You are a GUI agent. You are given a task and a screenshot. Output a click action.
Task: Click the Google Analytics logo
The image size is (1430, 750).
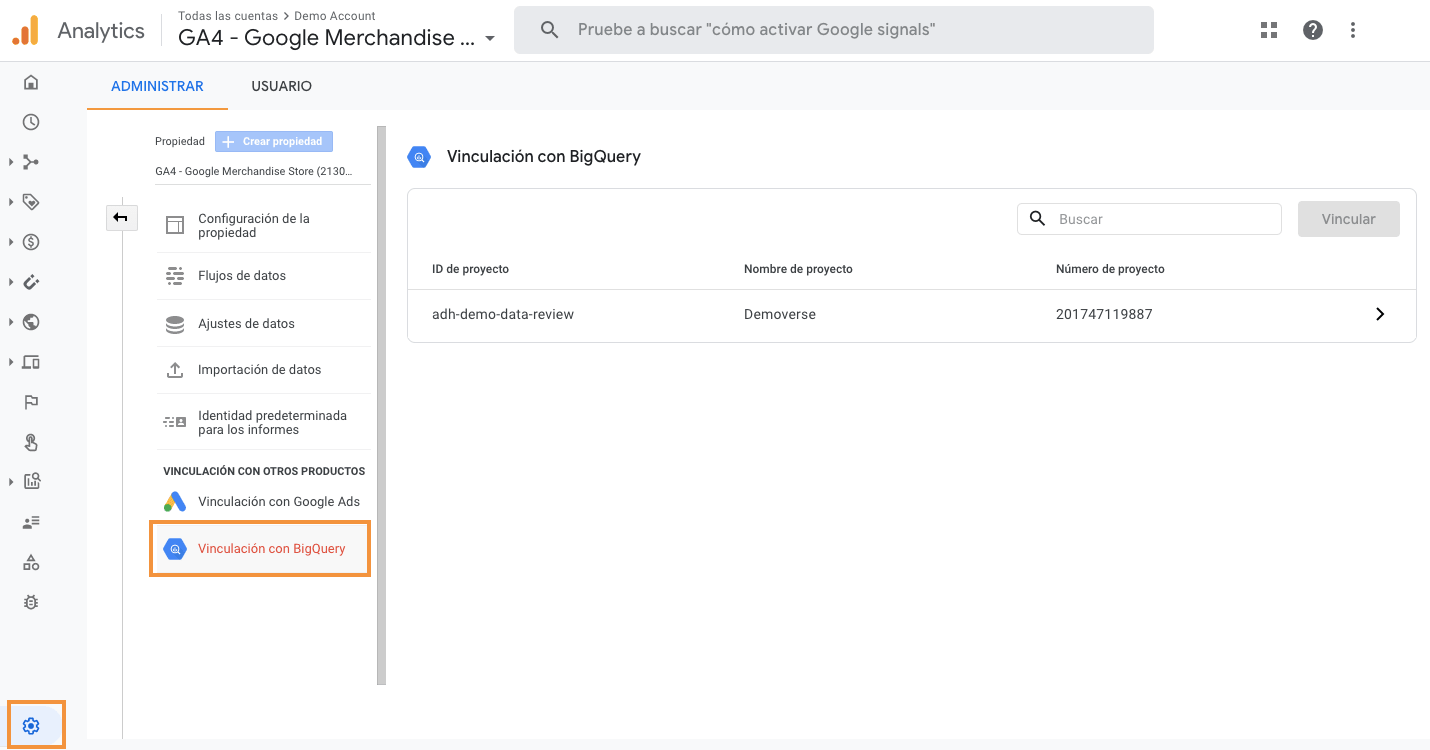[x=26, y=30]
